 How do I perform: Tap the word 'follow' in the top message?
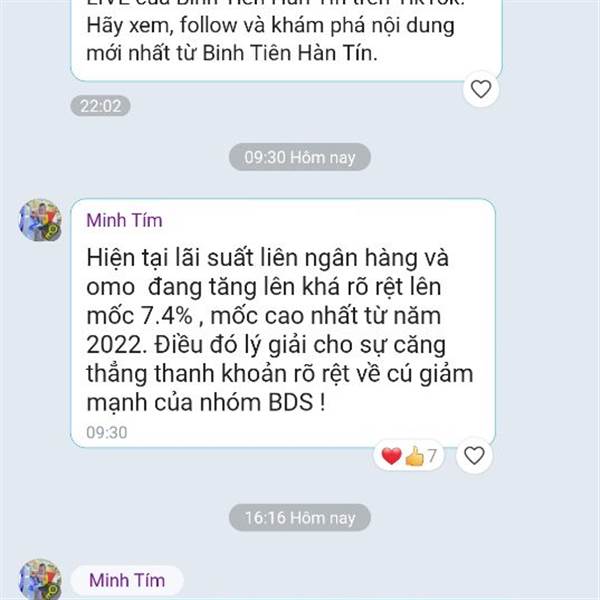pos(209,25)
